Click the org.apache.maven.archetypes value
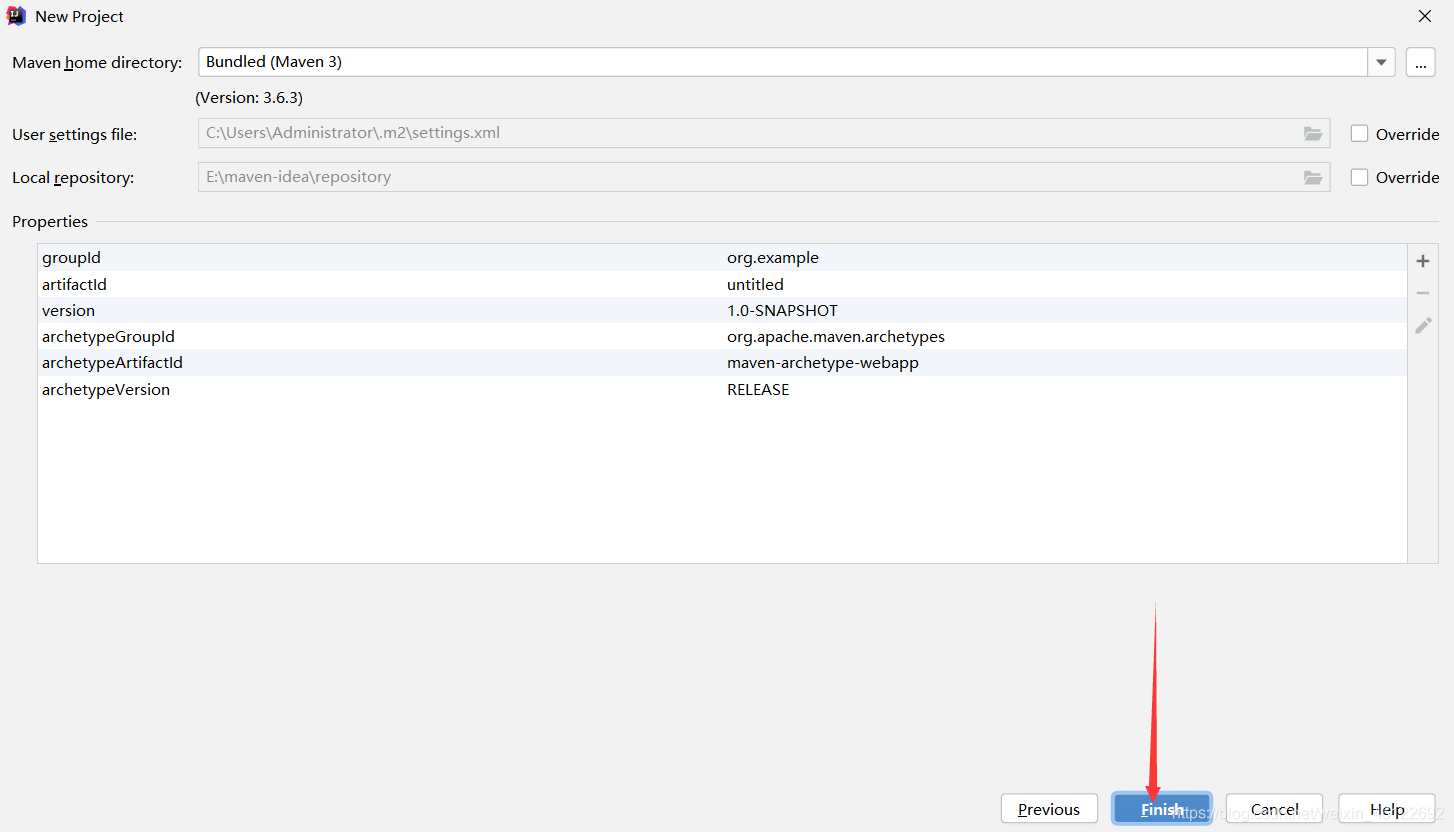Screen dimensions: 1454x832 [x=836, y=337]
